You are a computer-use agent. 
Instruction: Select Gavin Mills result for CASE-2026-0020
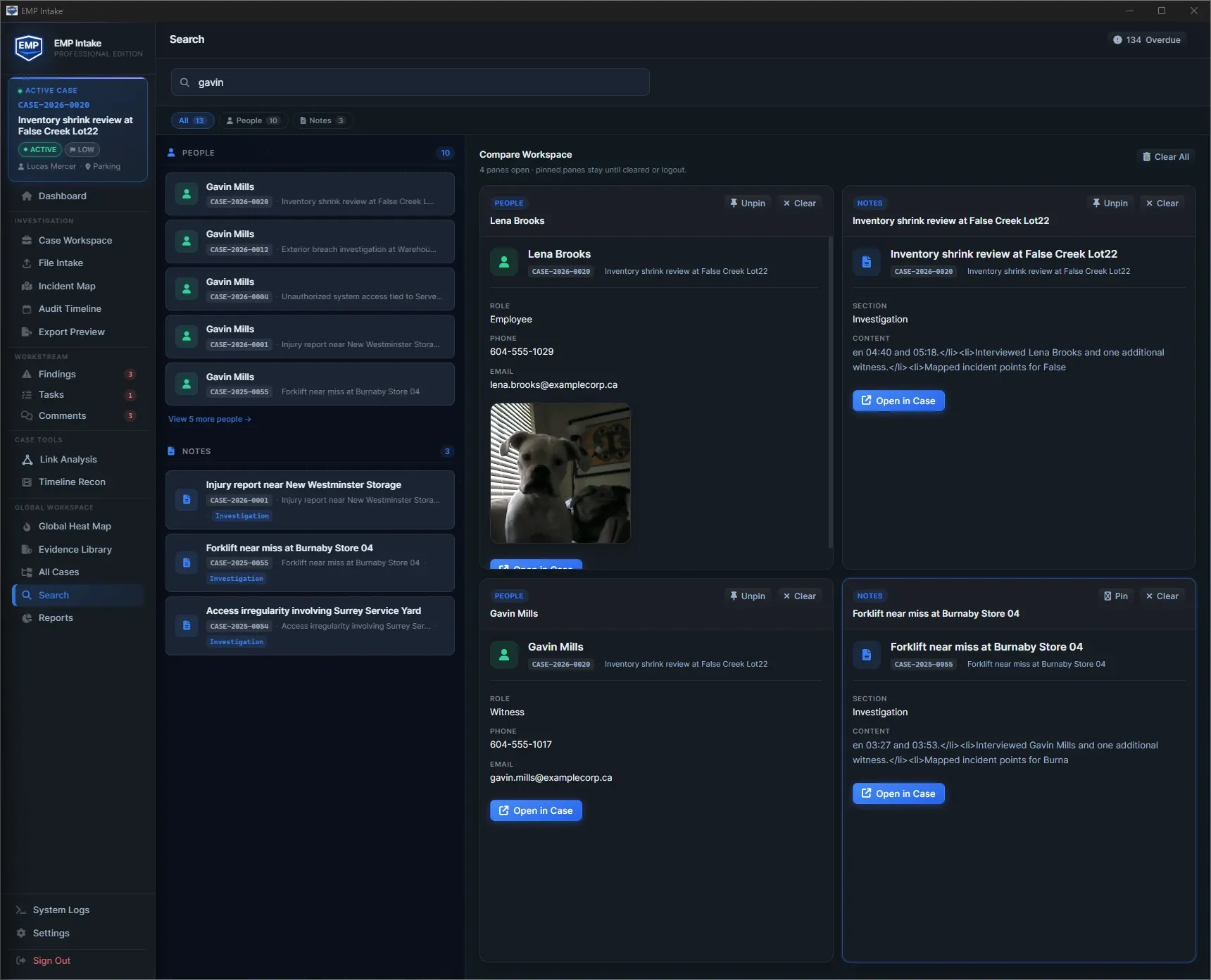click(310, 194)
